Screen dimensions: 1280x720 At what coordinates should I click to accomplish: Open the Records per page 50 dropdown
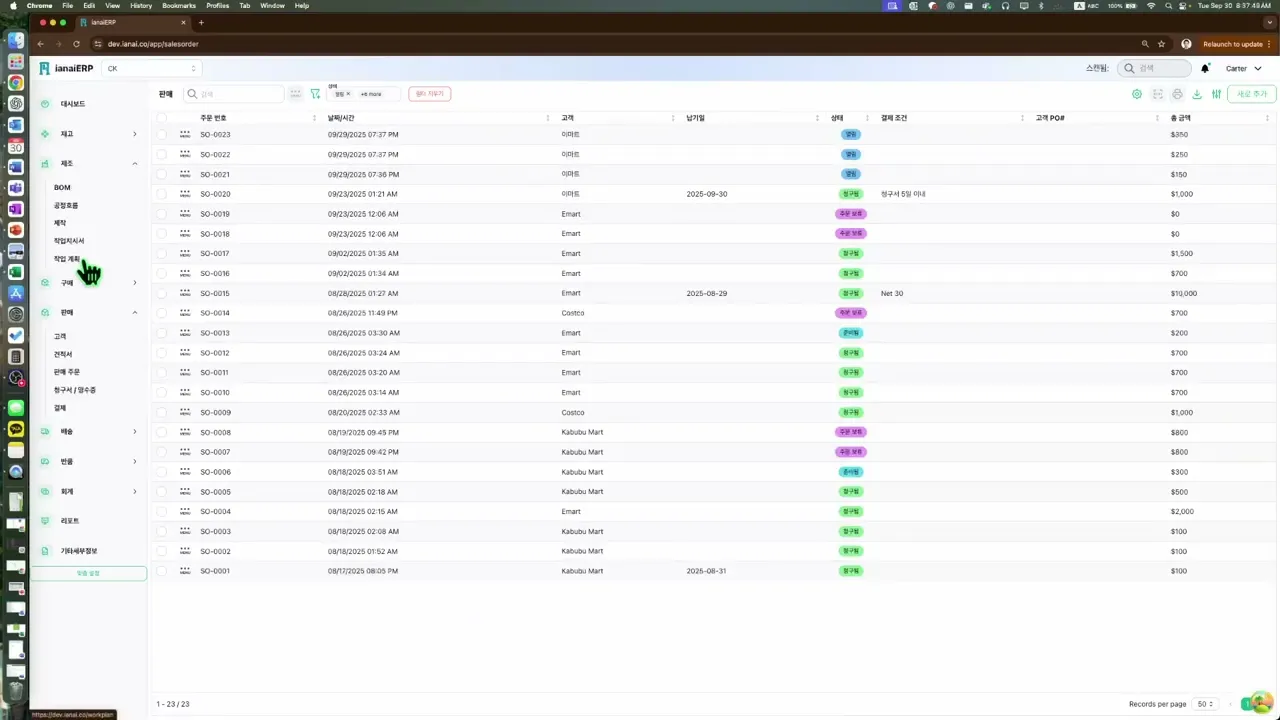click(1206, 704)
